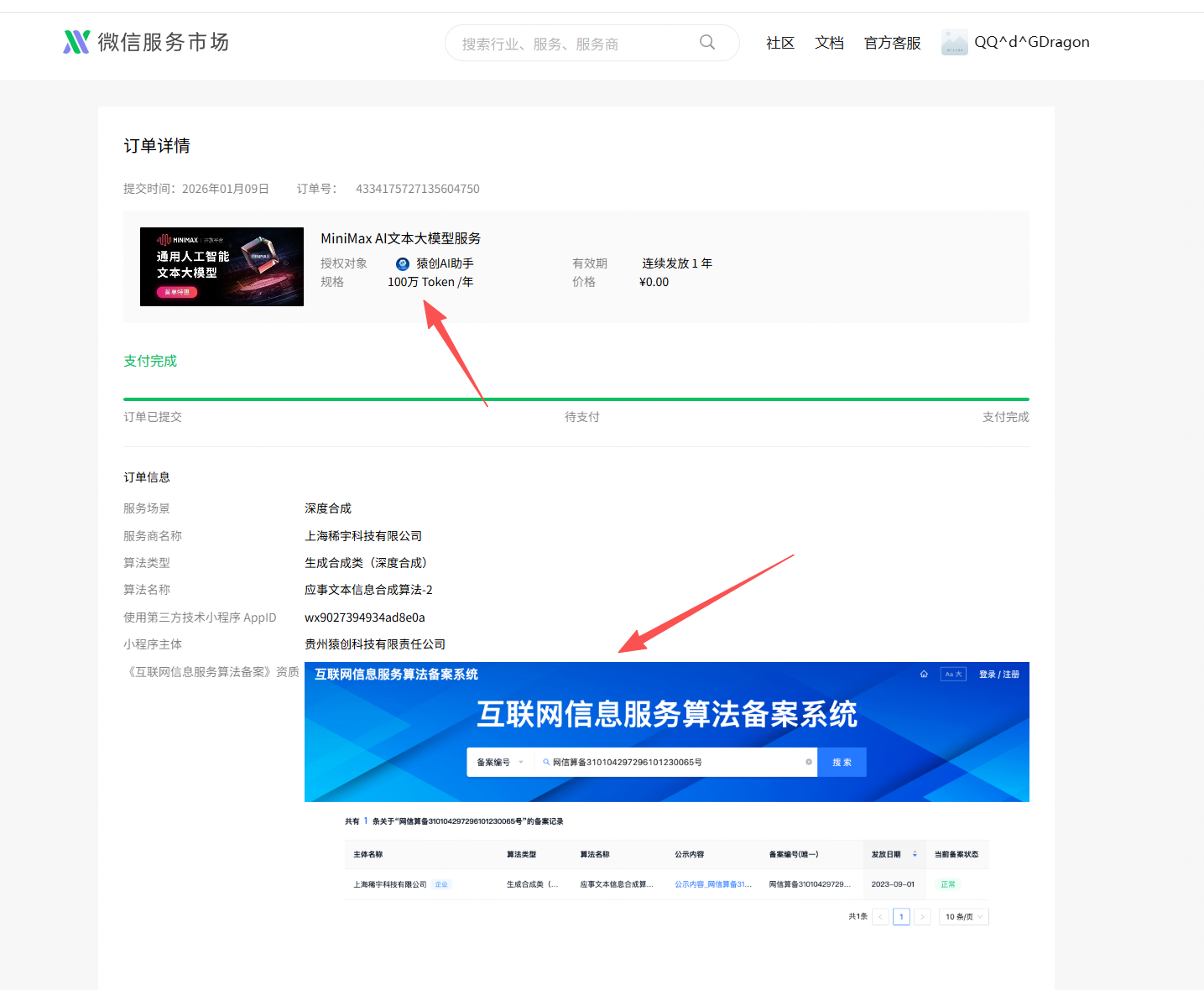Click the 企业 tag beside 上海稀宇科技有限公司

pyautogui.click(x=441, y=884)
